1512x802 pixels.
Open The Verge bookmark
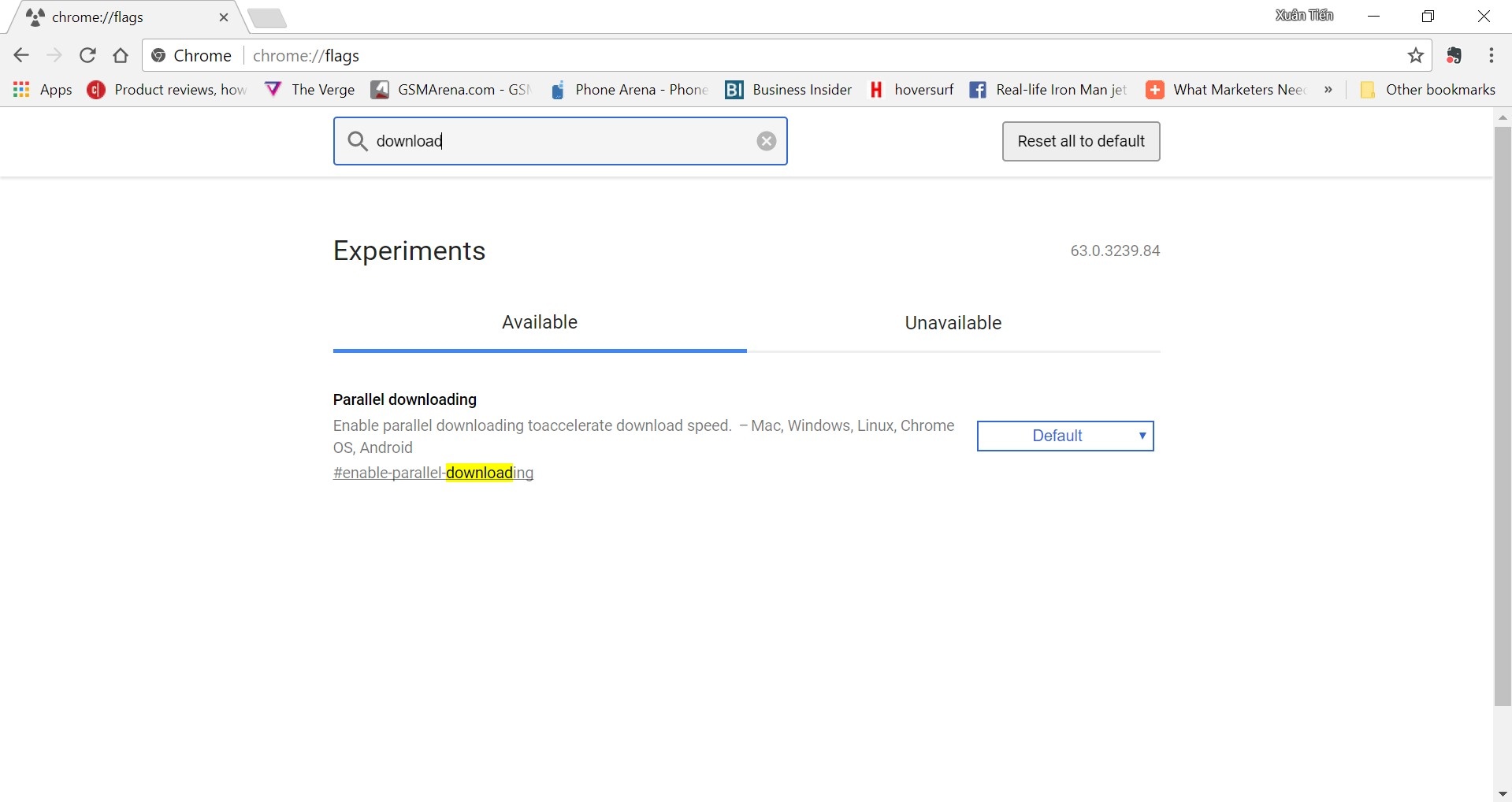click(309, 89)
